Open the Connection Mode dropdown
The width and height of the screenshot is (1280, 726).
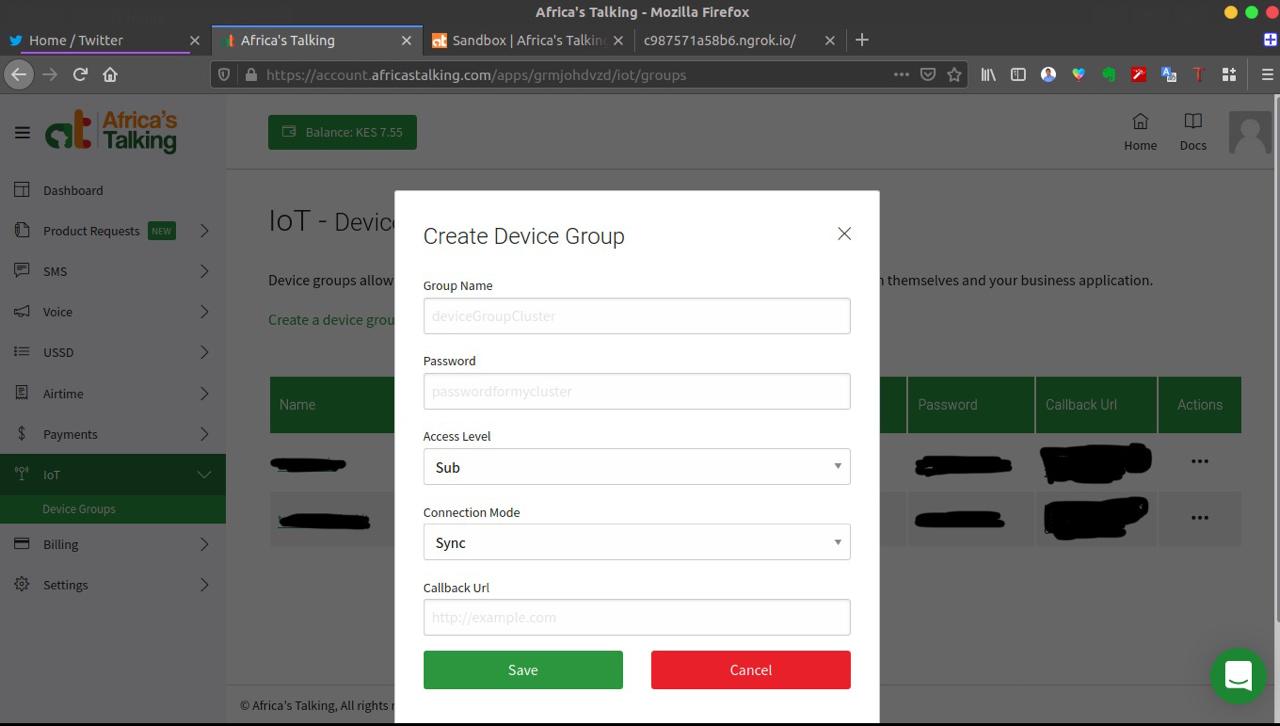coord(637,542)
